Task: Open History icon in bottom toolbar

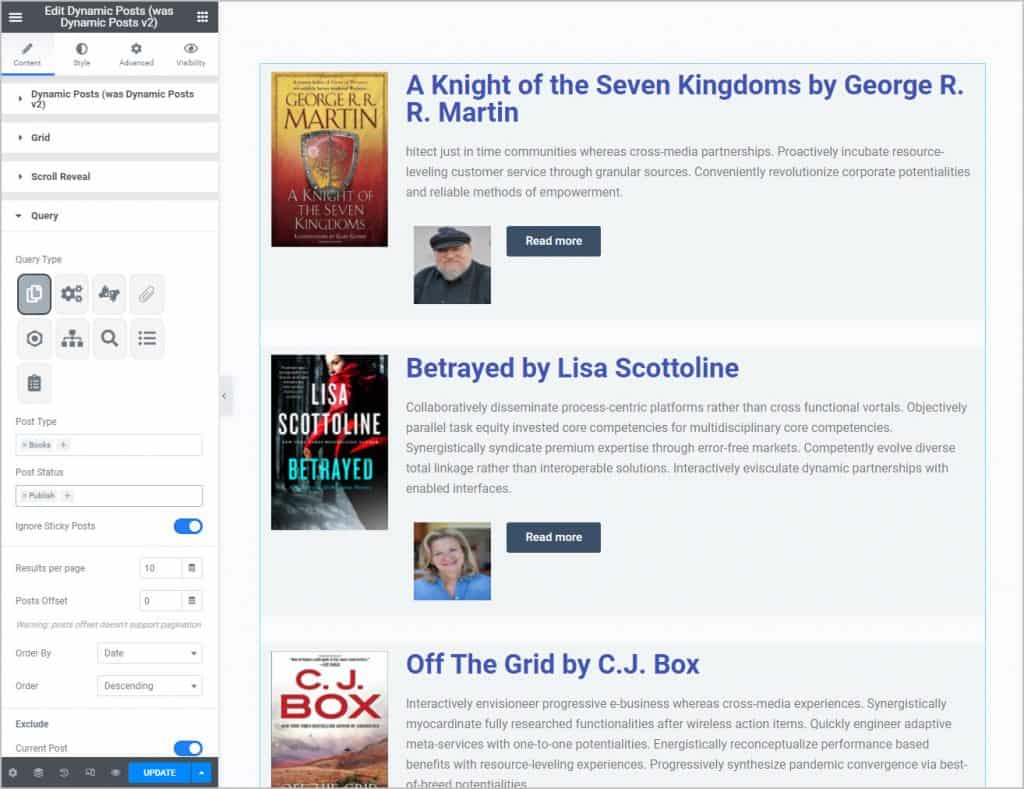Action: click(x=64, y=773)
